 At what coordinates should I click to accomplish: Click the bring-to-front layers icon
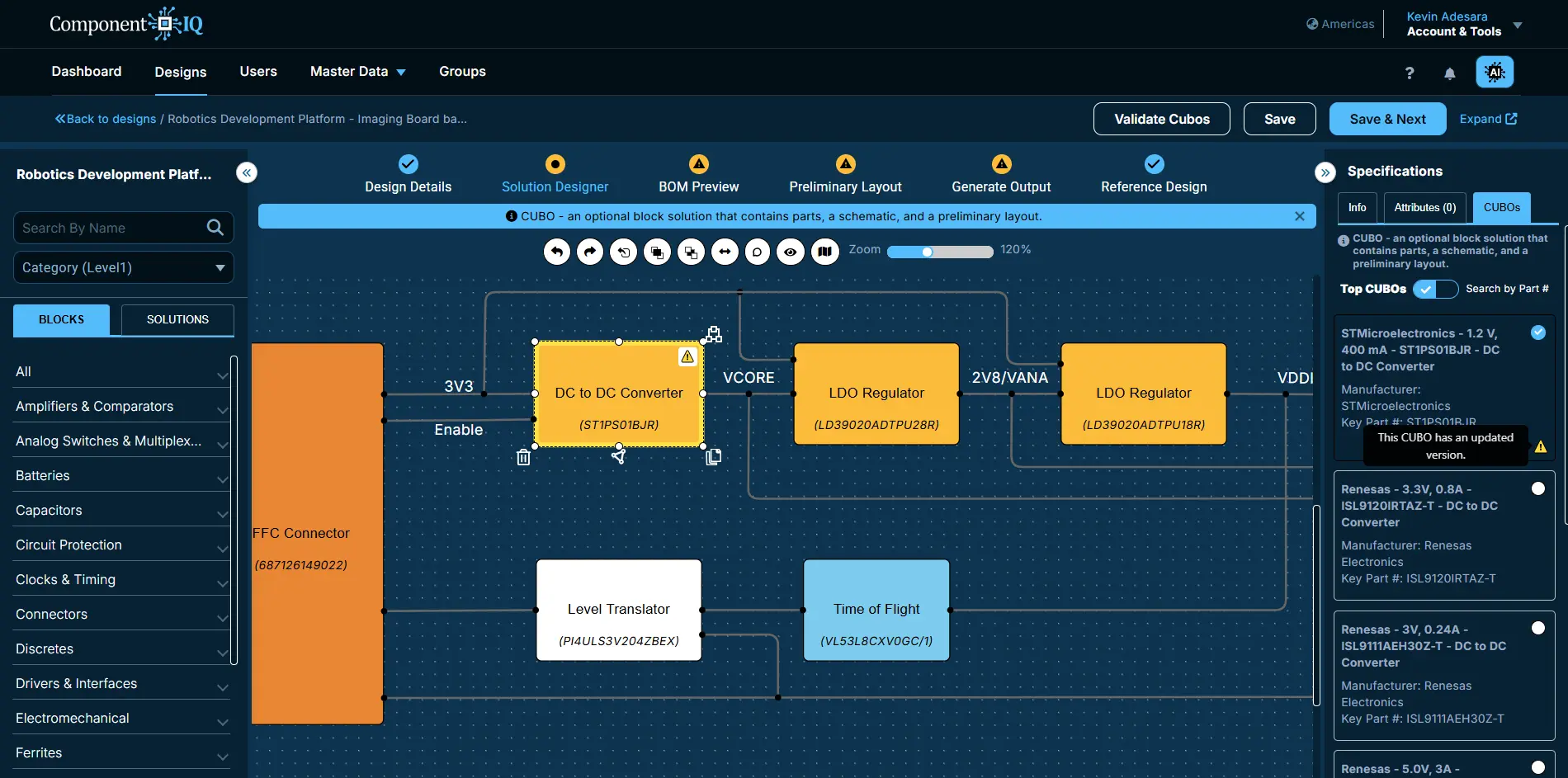[x=657, y=252]
